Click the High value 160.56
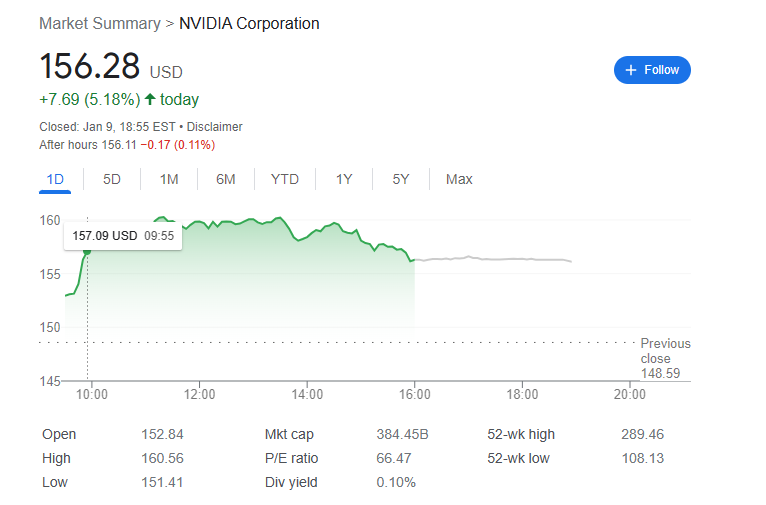 coord(162,458)
